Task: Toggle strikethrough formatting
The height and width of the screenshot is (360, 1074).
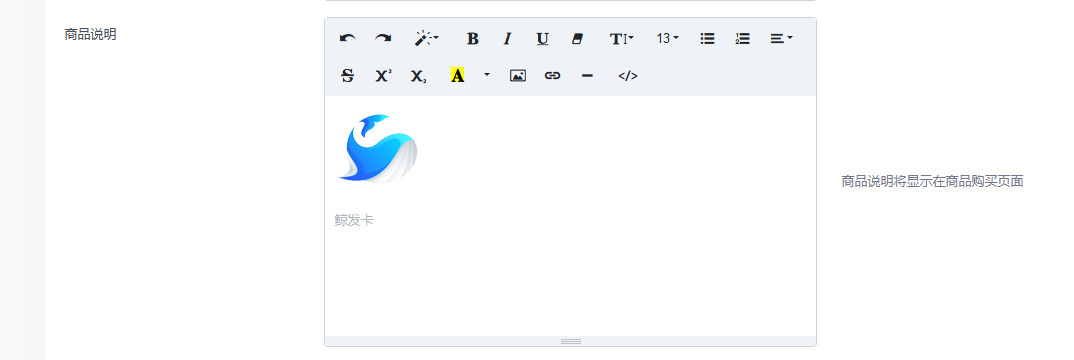Action: [x=348, y=75]
